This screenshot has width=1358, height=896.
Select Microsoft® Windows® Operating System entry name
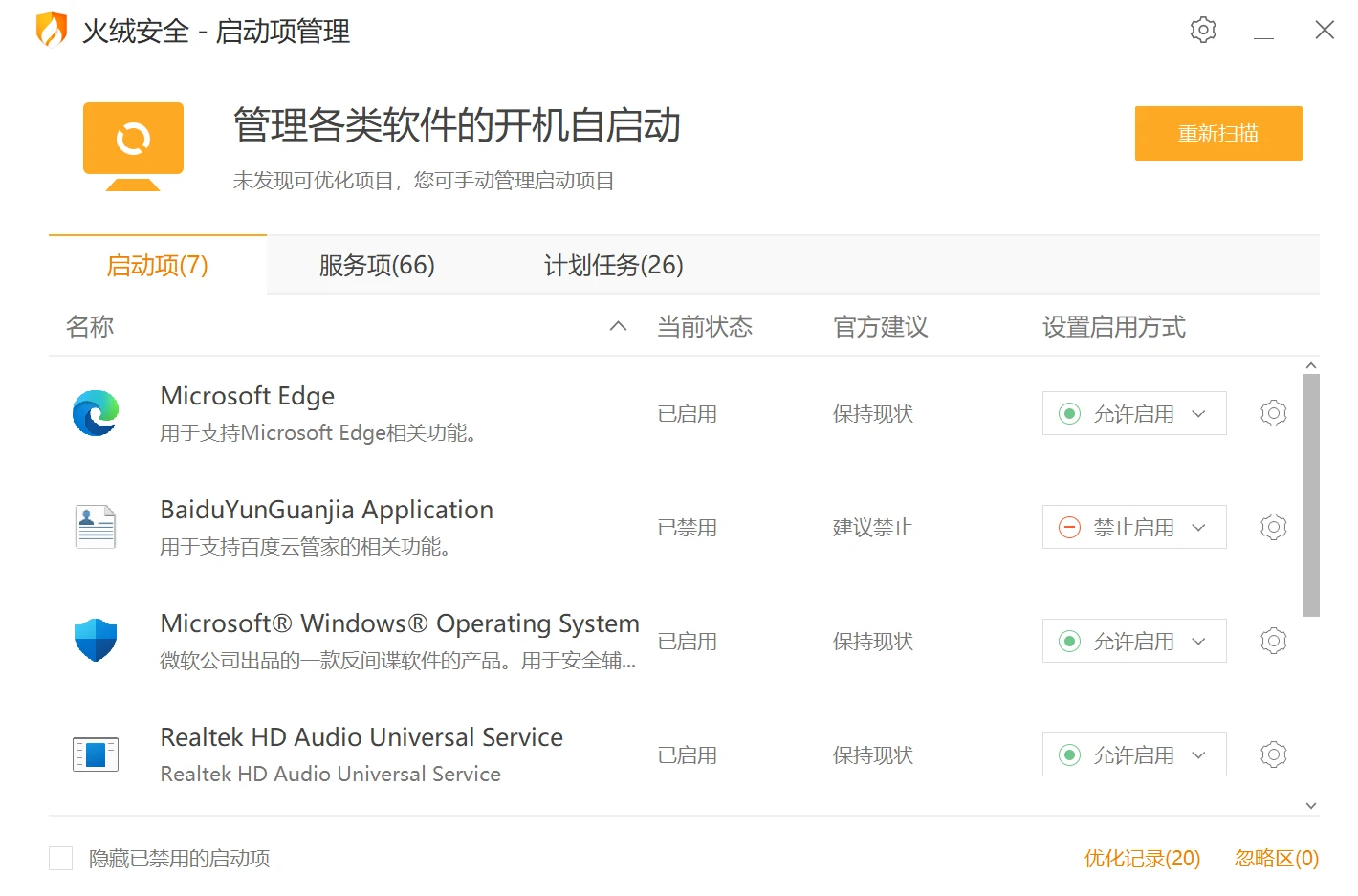400,623
